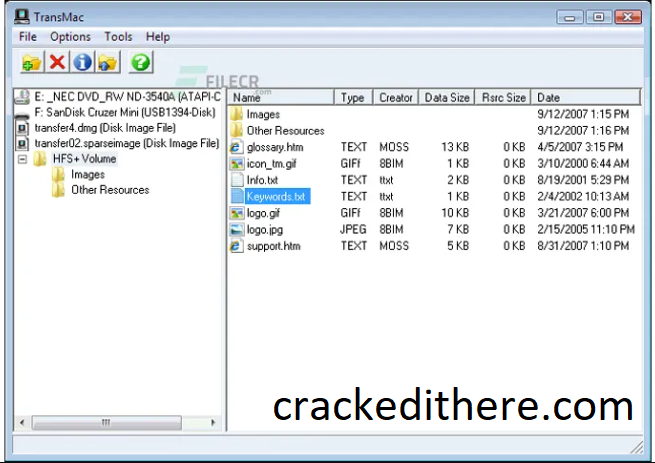Click the Images folder icon in tree
Image resolution: width=655 pixels, height=463 pixels.
[x=58, y=174]
